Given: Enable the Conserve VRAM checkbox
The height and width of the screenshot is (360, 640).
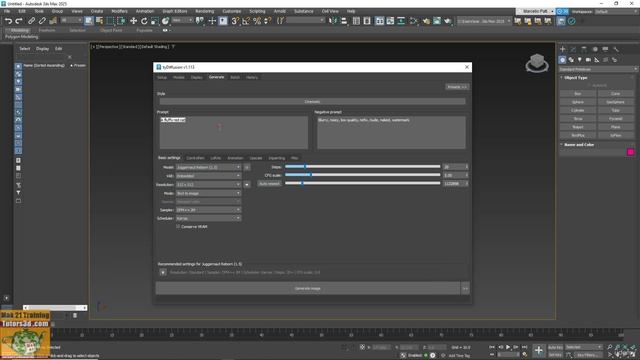Looking at the screenshot, I should click(178, 226).
